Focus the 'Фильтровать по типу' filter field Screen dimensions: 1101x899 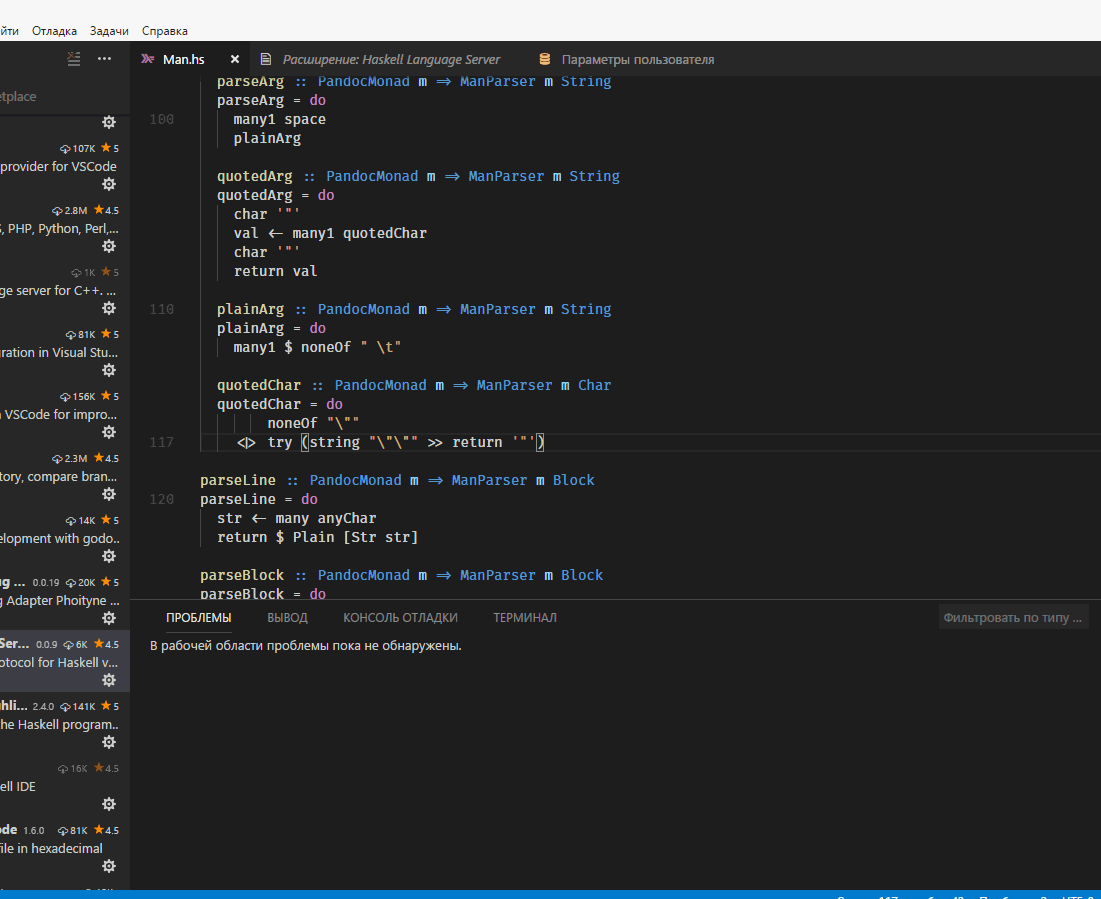point(1013,617)
